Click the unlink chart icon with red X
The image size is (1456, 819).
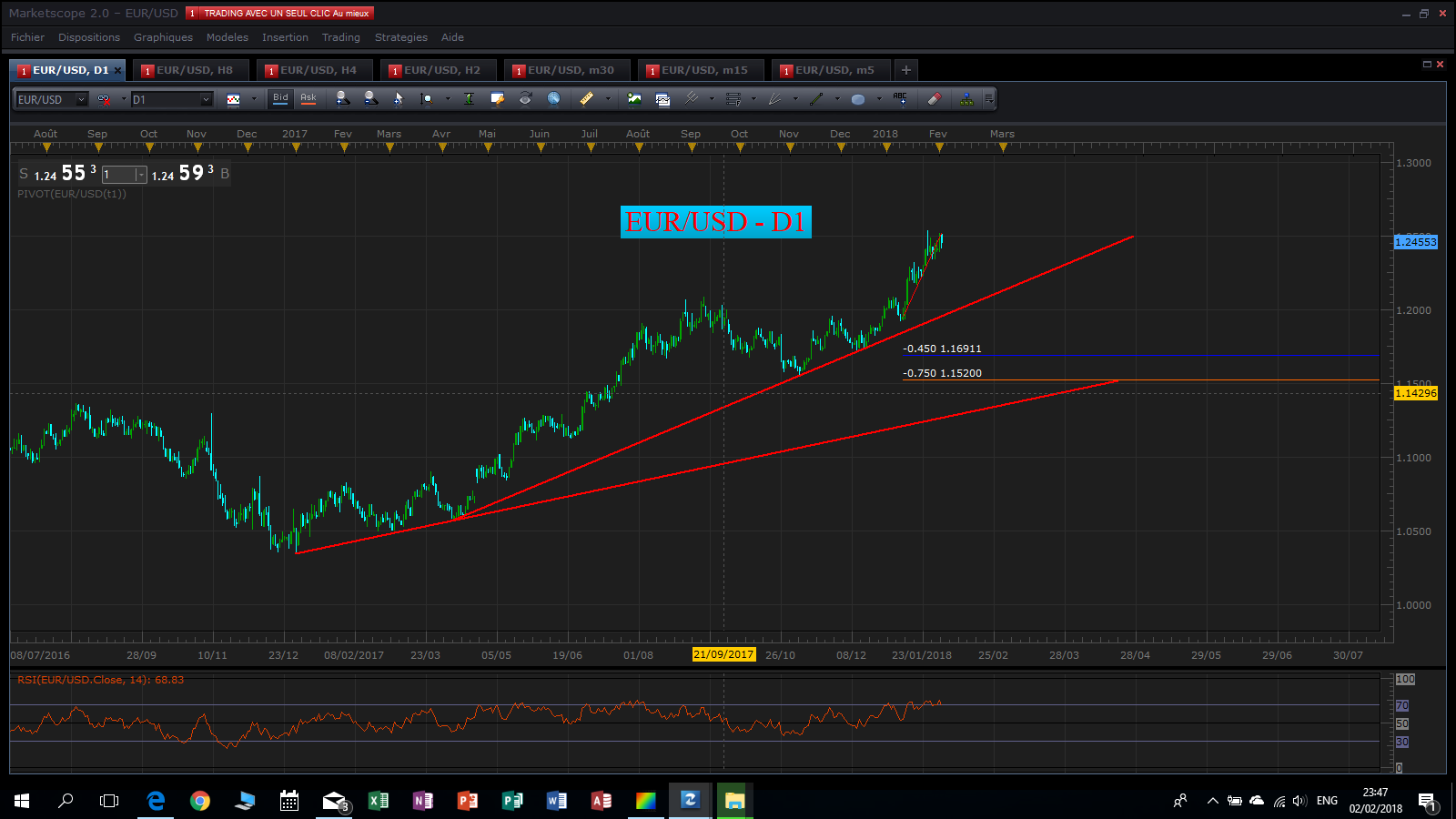(104, 99)
